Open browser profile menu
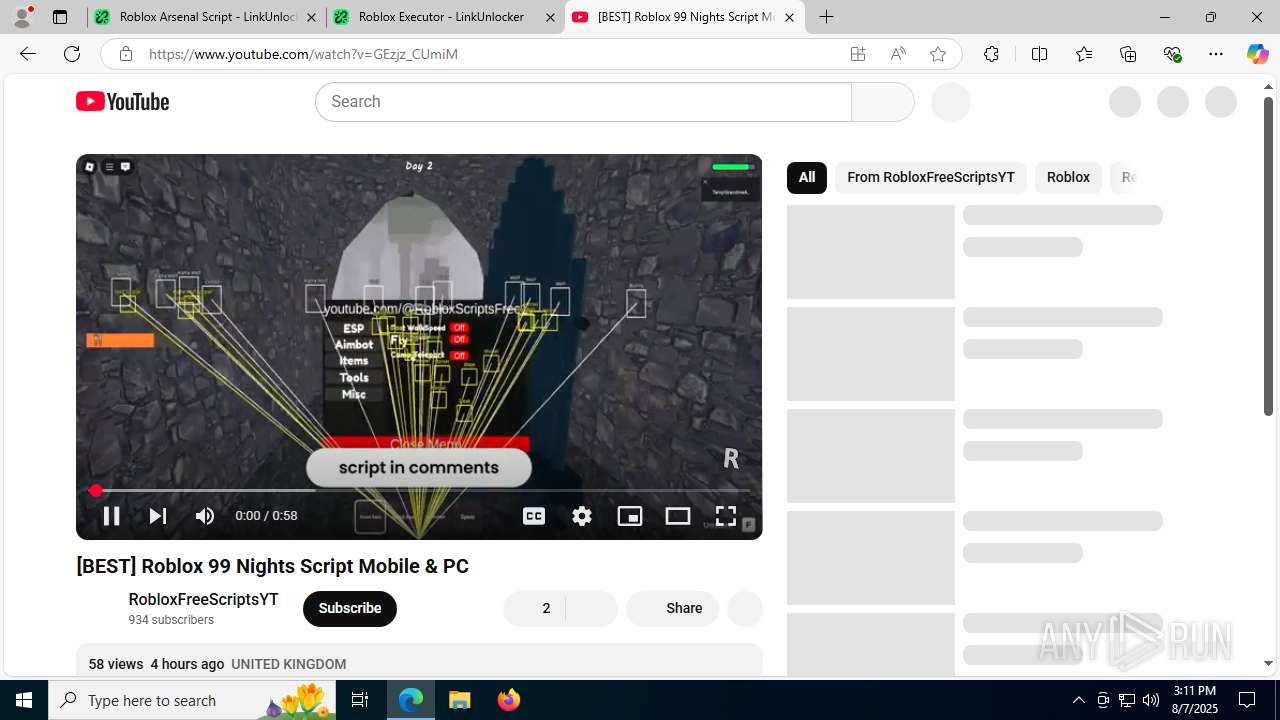The width and height of the screenshot is (1280, 720). [22, 17]
